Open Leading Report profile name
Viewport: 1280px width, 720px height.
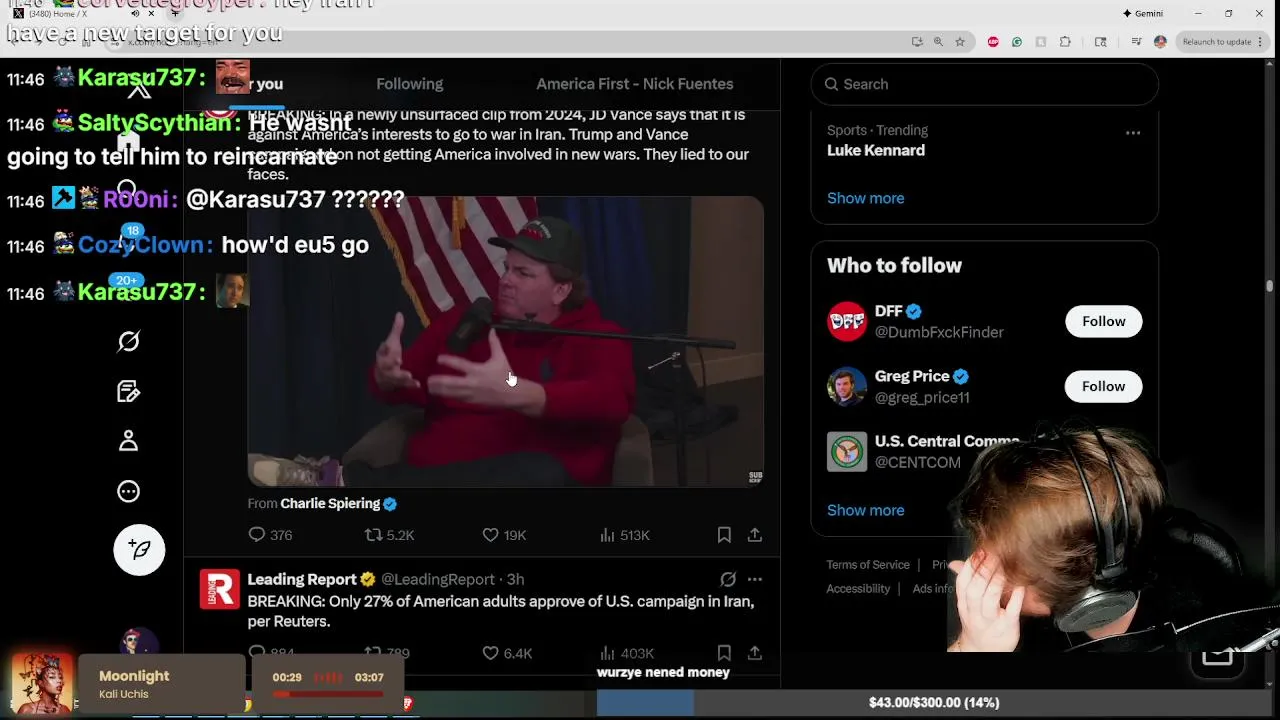[302, 579]
